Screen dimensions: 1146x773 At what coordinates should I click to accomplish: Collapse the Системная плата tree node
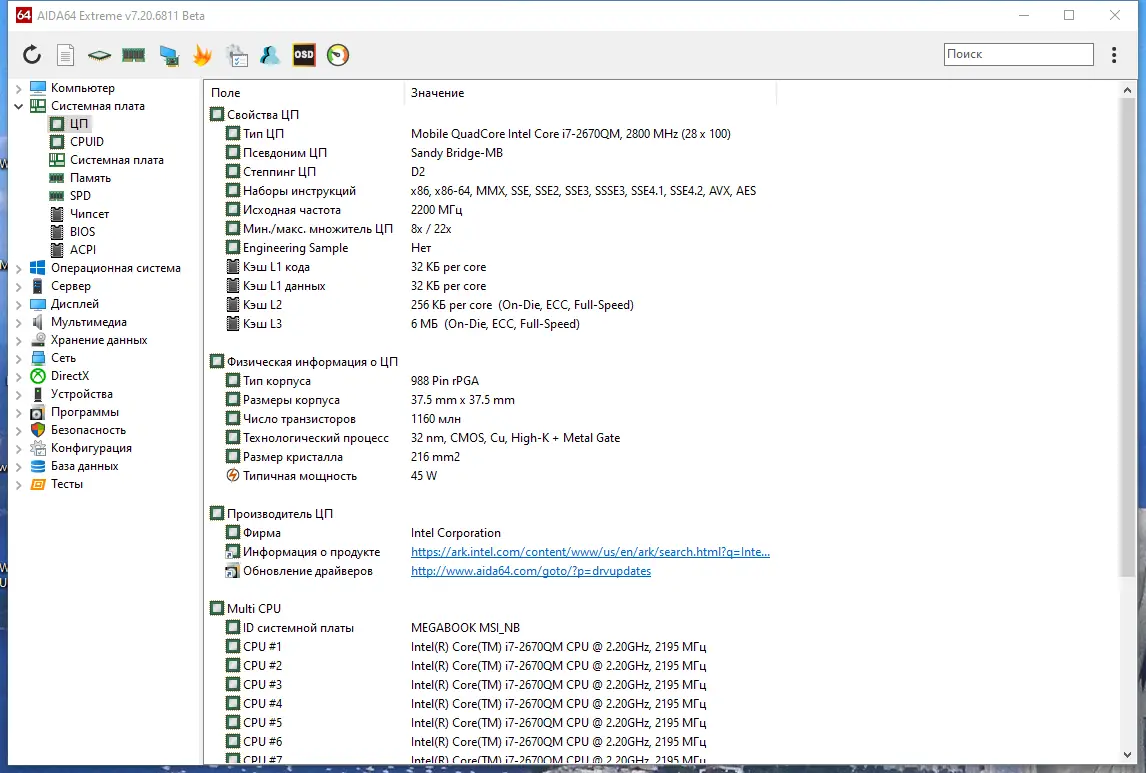[x=18, y=106]
